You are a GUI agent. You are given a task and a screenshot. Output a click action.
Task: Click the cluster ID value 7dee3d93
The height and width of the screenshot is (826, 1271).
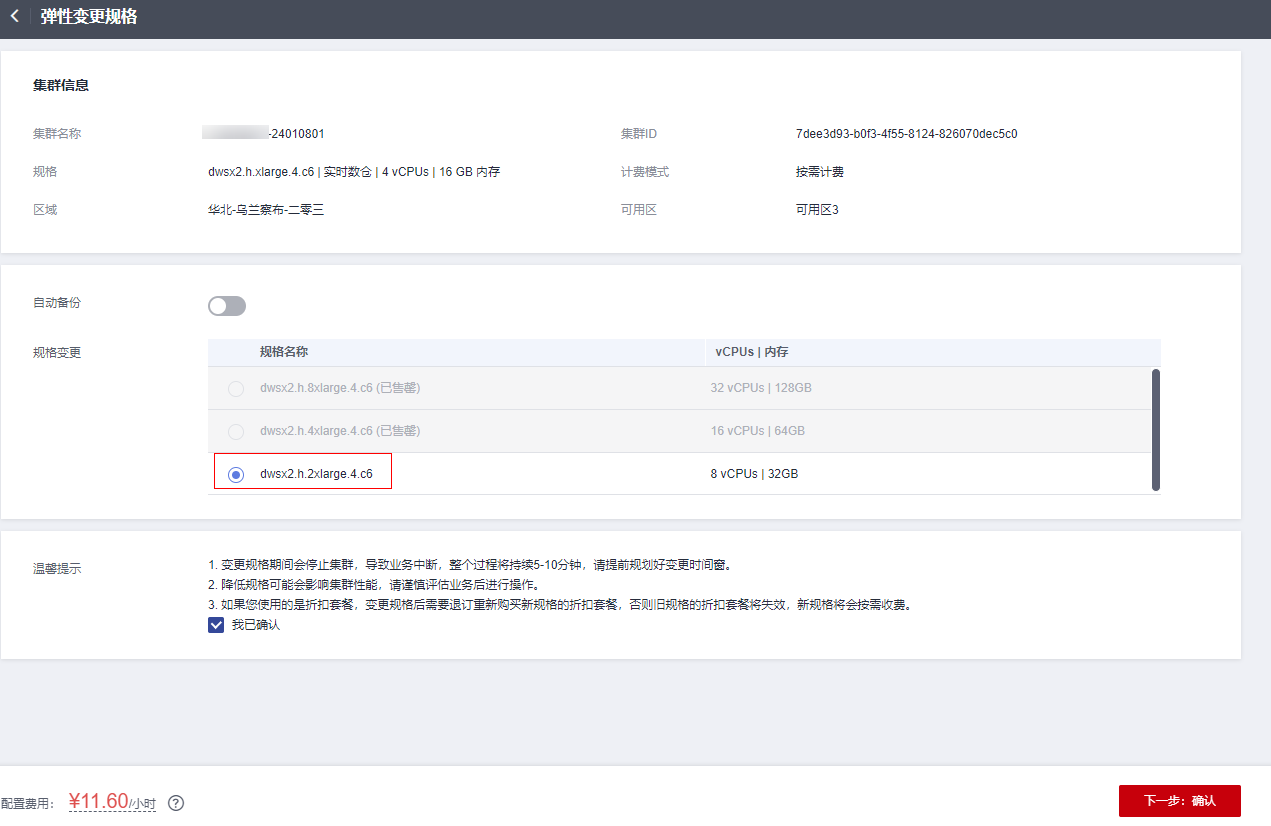pos(906,134)
